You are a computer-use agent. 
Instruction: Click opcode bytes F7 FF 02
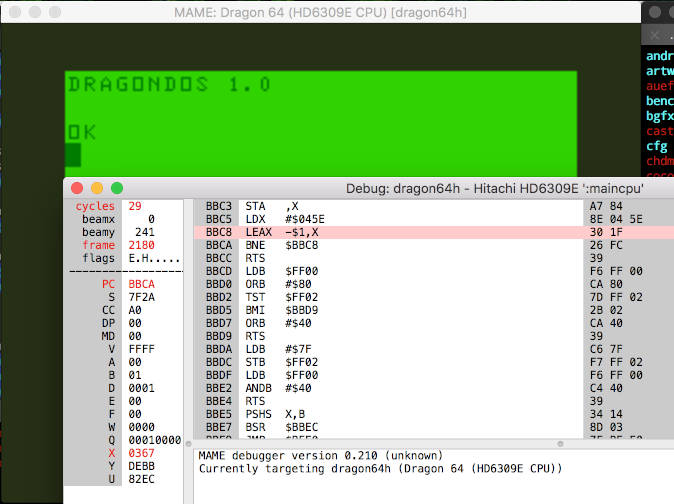616,362
